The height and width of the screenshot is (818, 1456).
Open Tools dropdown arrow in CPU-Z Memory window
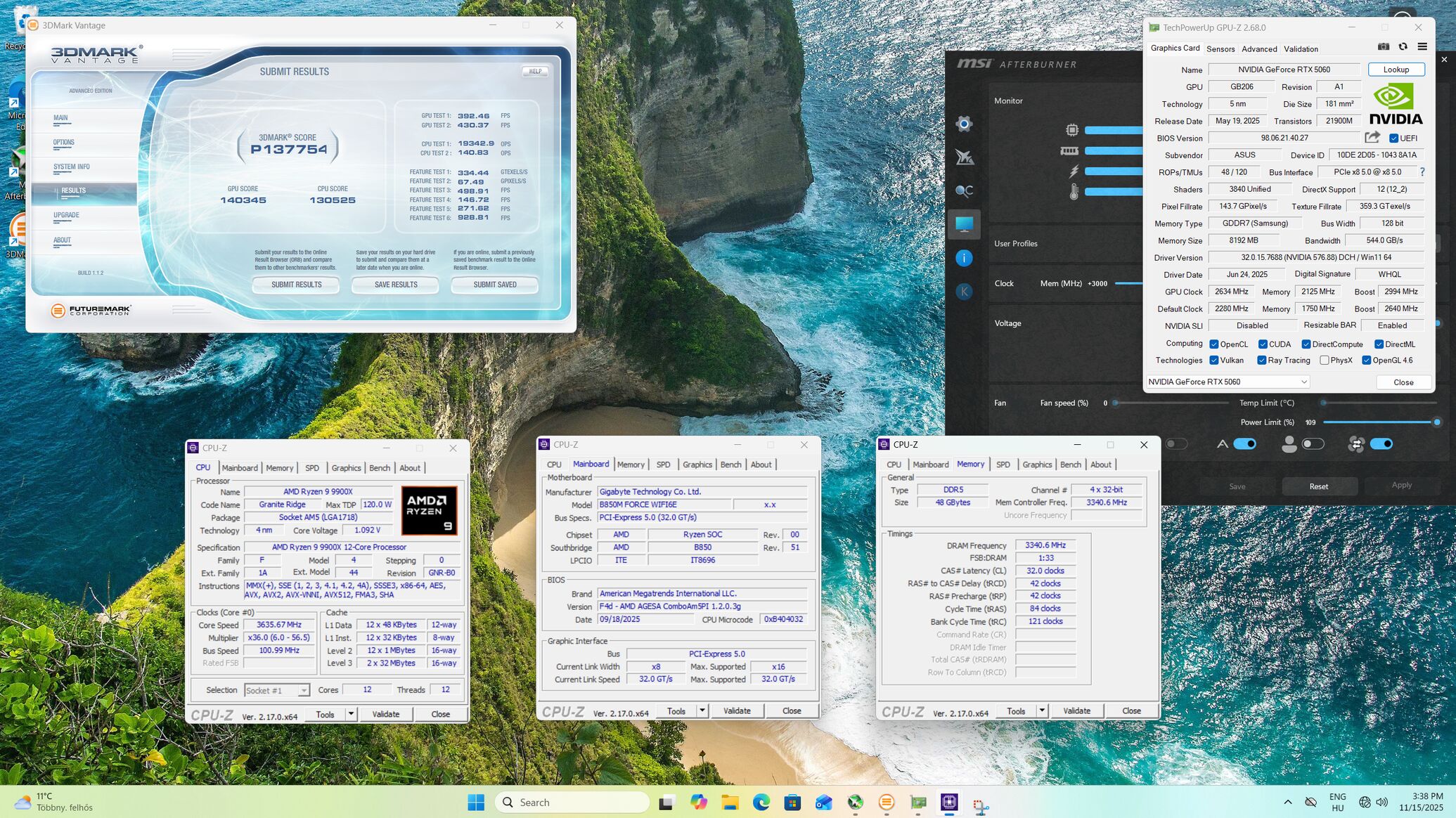(1042, 711)
